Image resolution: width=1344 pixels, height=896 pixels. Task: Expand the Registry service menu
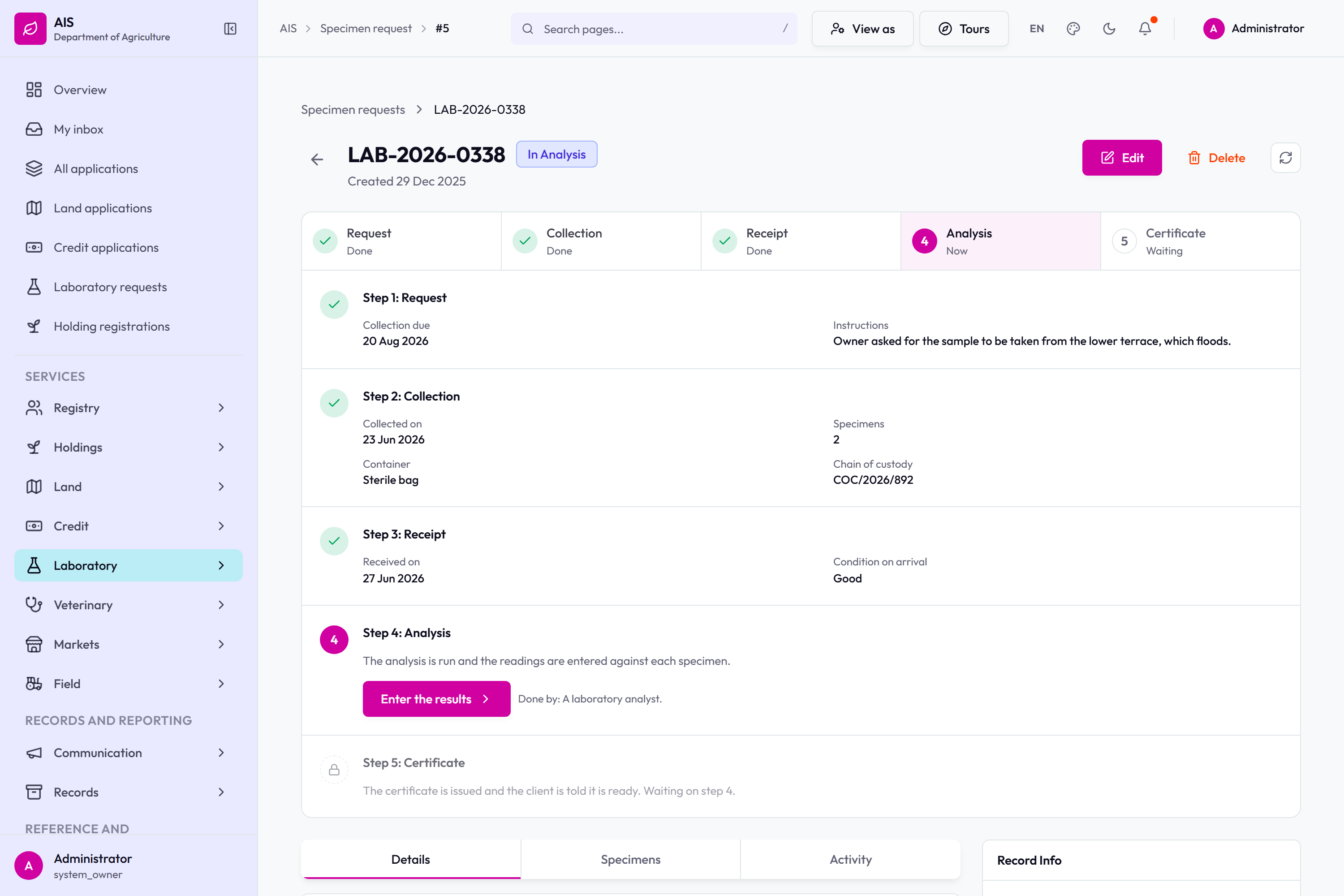coord(129,408)
